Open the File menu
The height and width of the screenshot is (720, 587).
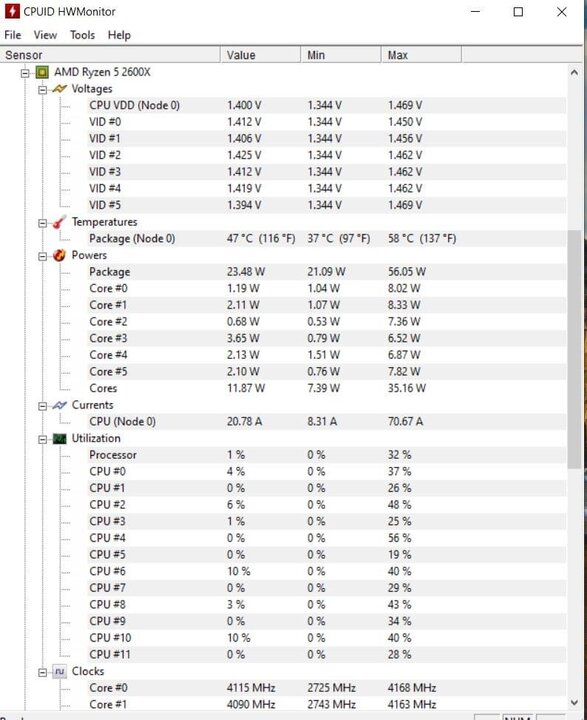(x=13, y=35)
